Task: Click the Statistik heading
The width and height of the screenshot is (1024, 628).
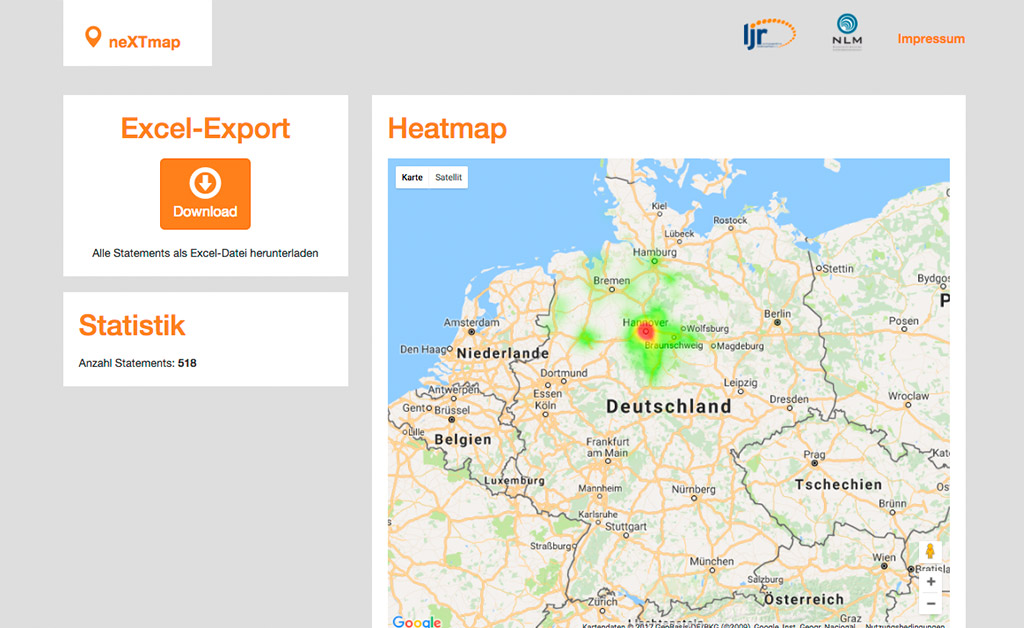Action: 132,325
